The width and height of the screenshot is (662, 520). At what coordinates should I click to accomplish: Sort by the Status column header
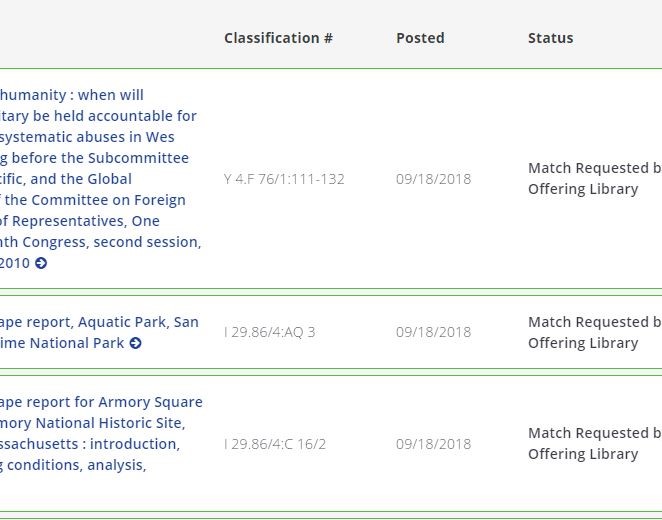(551, 38)
